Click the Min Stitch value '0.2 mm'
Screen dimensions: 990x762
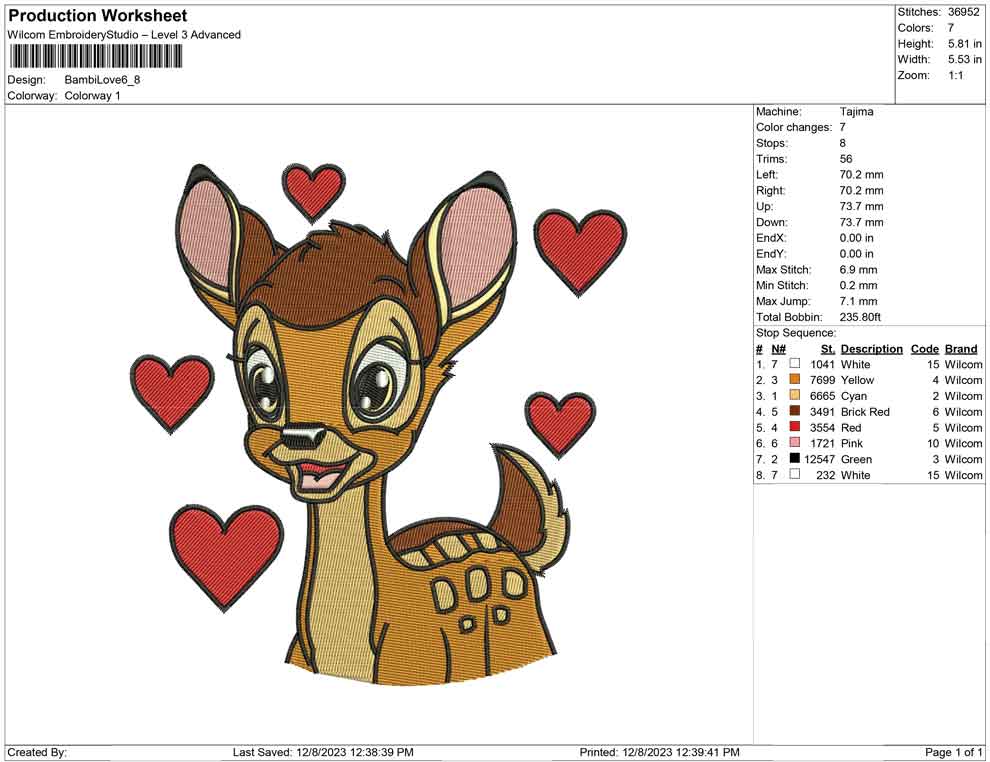[x=859, y=285]
